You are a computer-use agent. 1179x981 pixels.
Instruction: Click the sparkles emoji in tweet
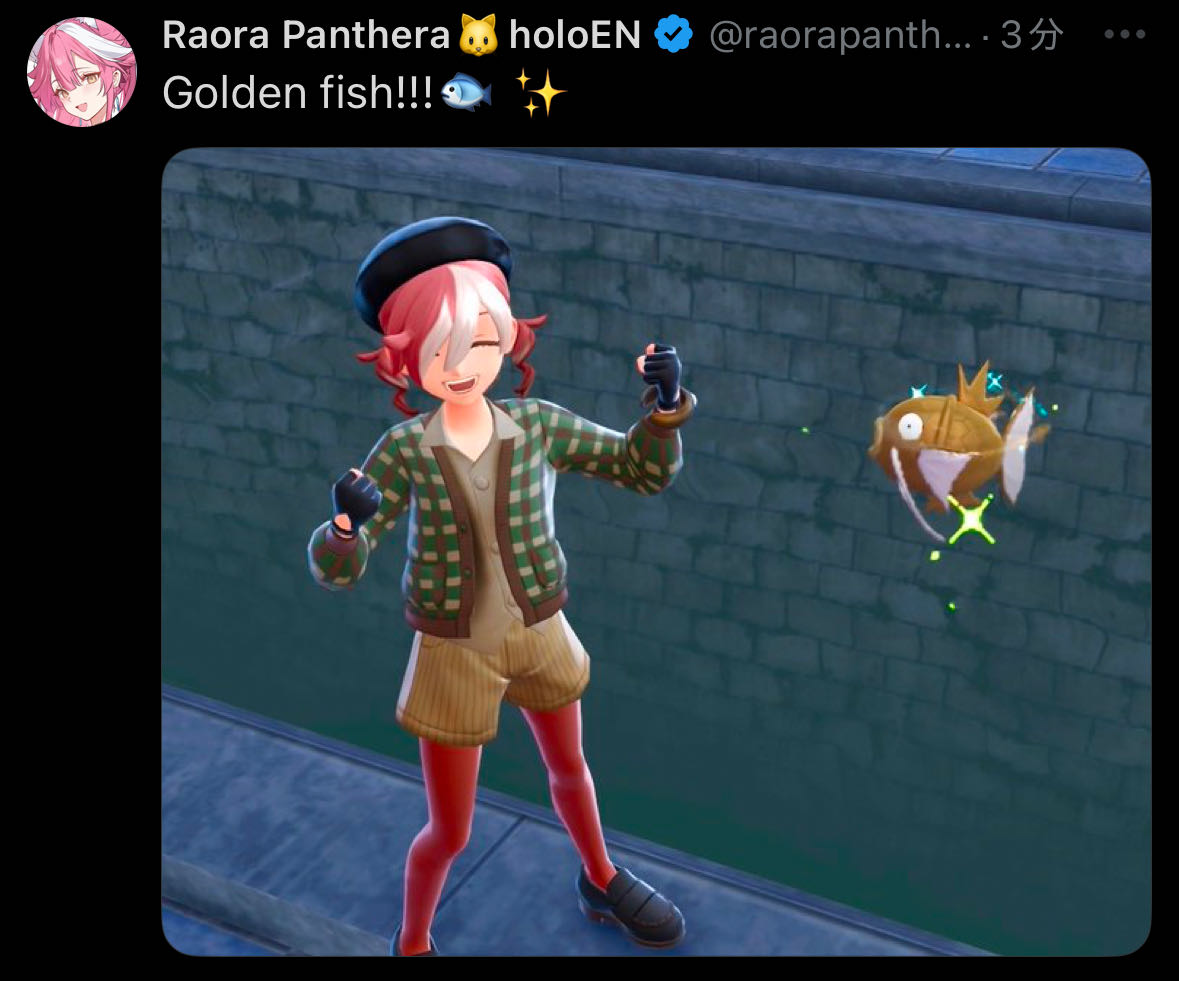click(540, 92)
